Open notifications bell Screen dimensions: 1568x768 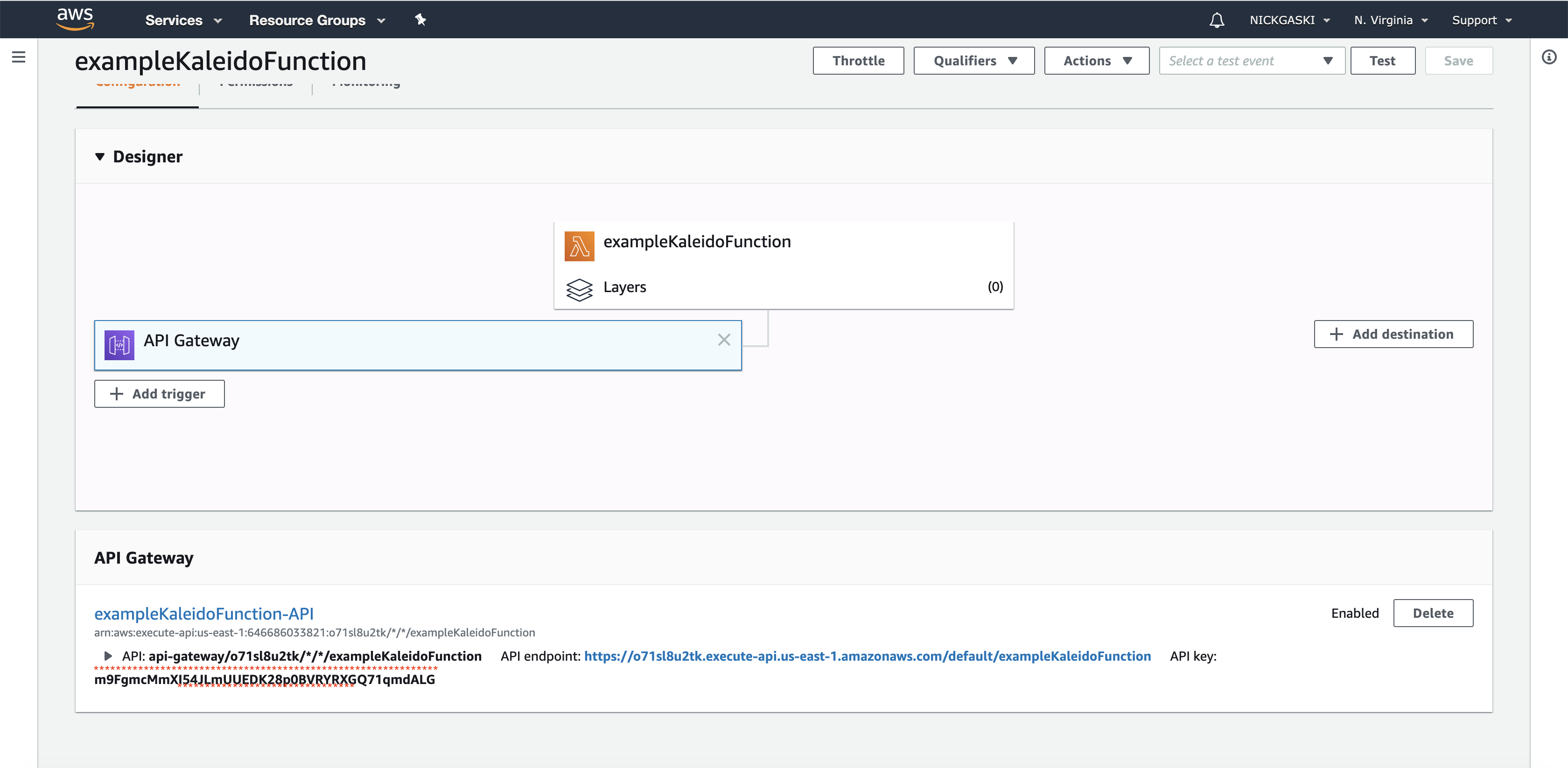(x=1216, y=20)
